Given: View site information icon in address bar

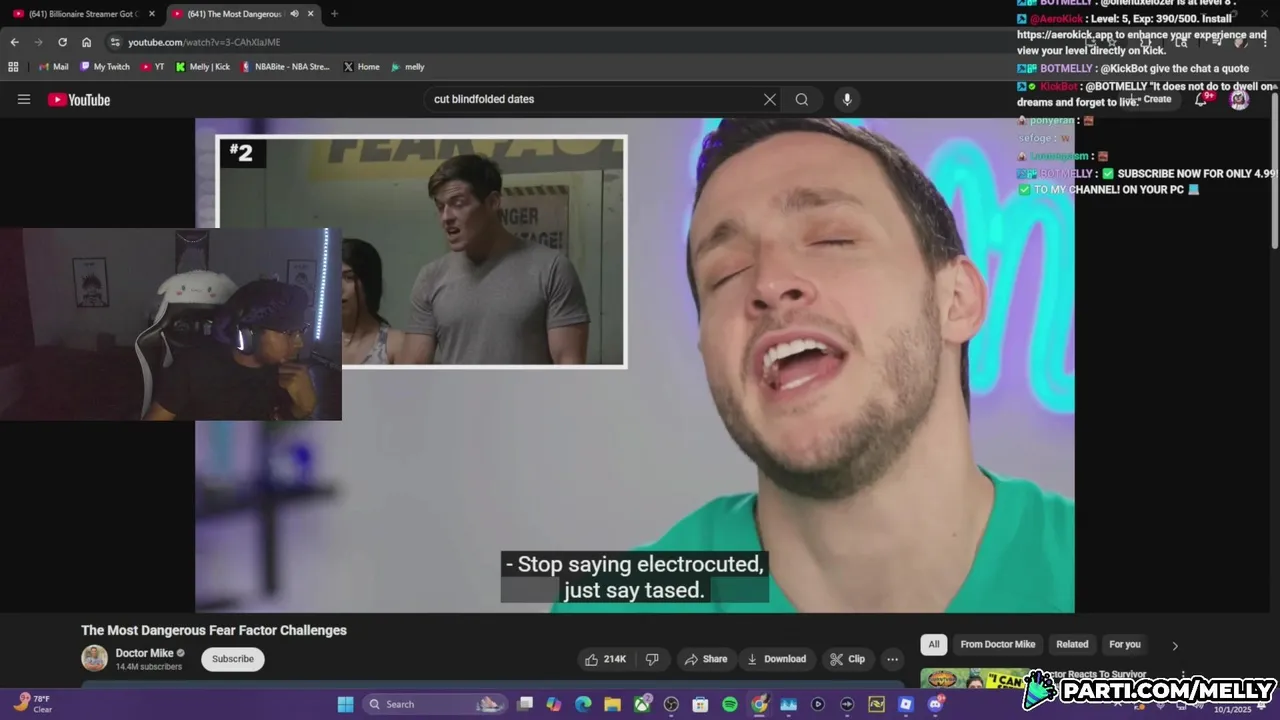Looking at the screenshot, I should [115, 42].
